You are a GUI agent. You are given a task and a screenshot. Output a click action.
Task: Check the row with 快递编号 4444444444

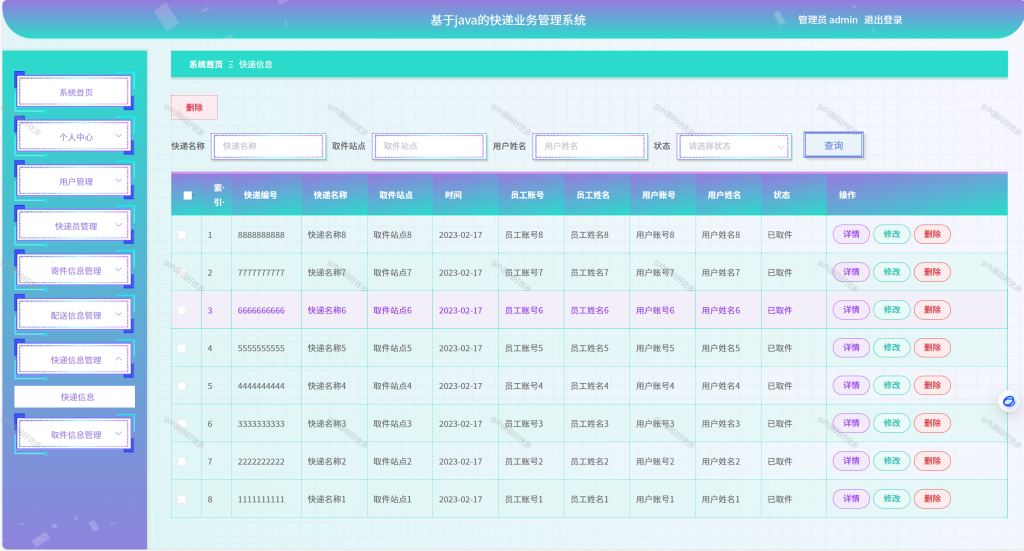tap(182, 386)
